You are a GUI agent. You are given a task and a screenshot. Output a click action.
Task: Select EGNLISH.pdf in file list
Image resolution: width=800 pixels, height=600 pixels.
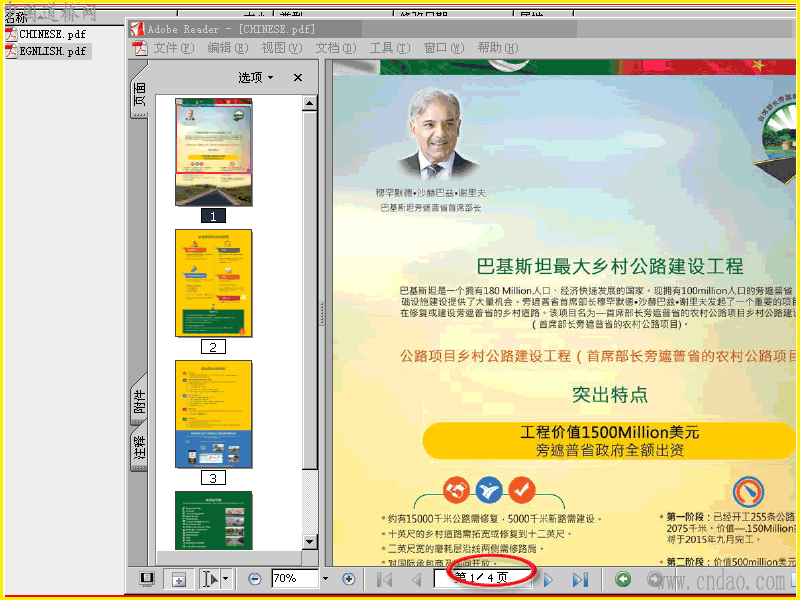tap(53, 52)
